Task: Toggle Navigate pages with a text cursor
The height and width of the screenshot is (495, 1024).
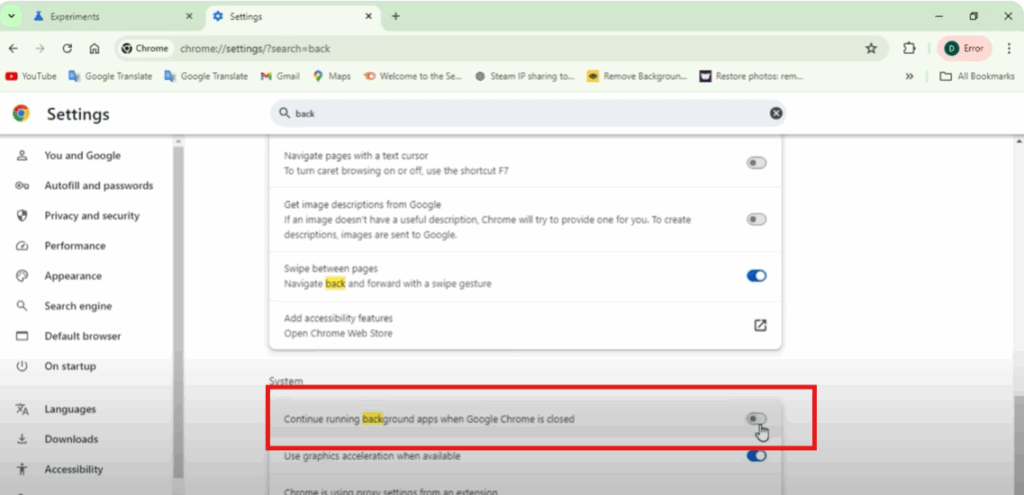Action: click(756, 163)
